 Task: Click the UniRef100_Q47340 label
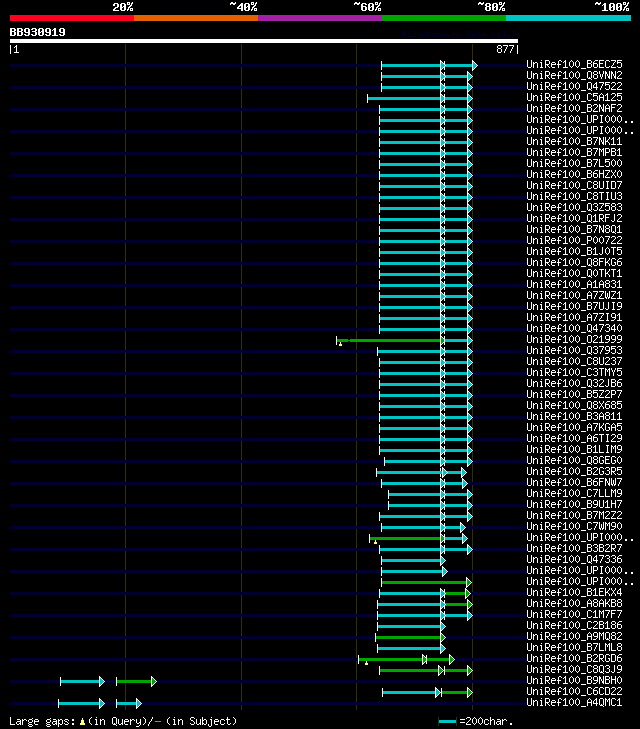point(574,328)
